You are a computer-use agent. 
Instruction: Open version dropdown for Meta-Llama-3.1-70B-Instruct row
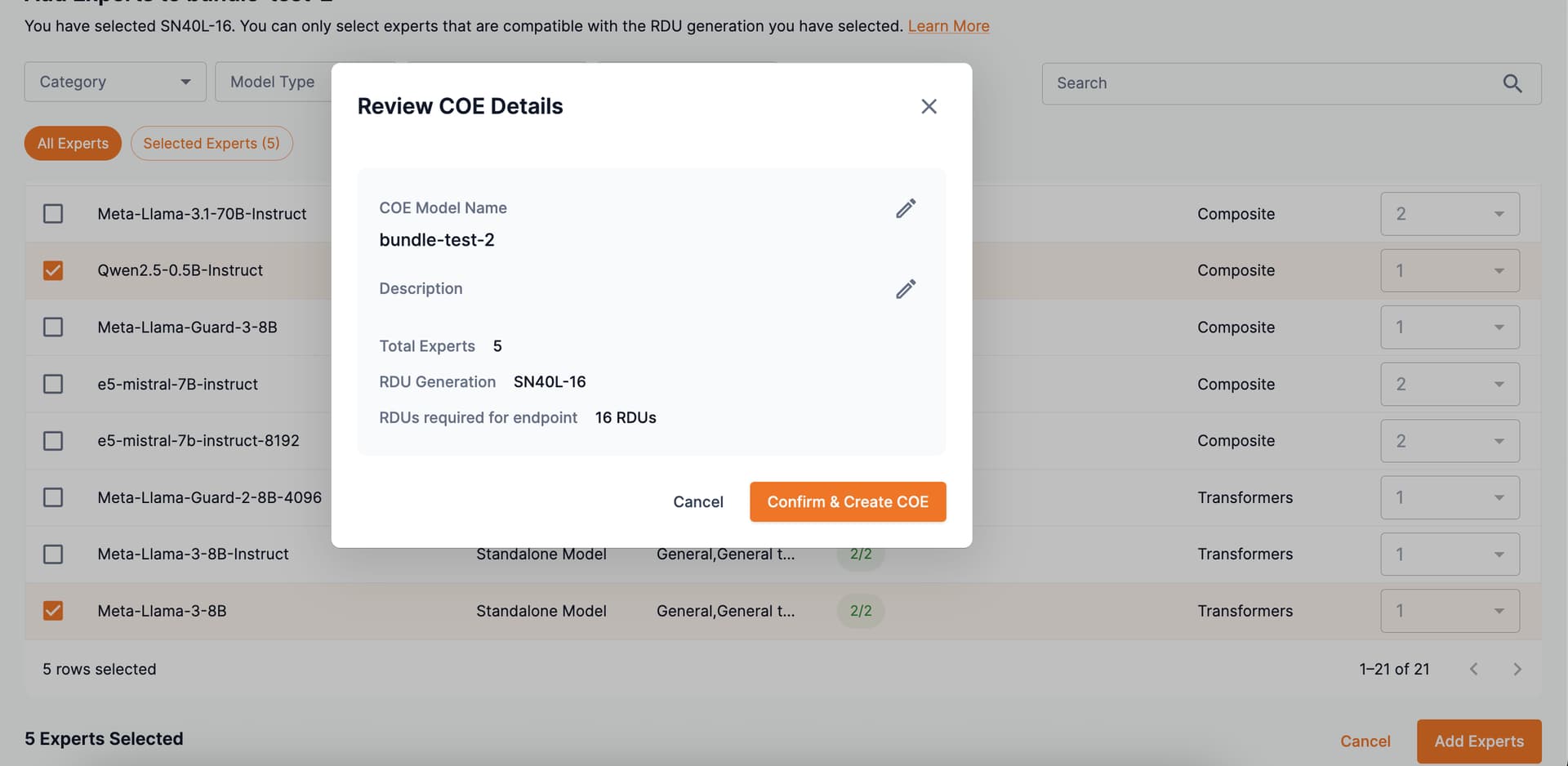pyautogui.click(x=1450, y=214)
